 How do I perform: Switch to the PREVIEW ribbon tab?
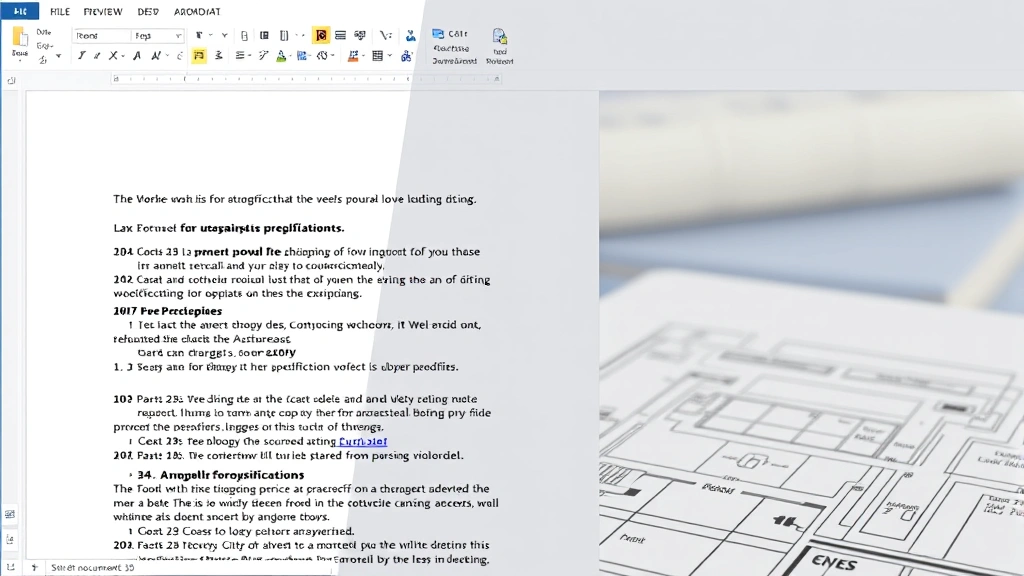point(102,11)
